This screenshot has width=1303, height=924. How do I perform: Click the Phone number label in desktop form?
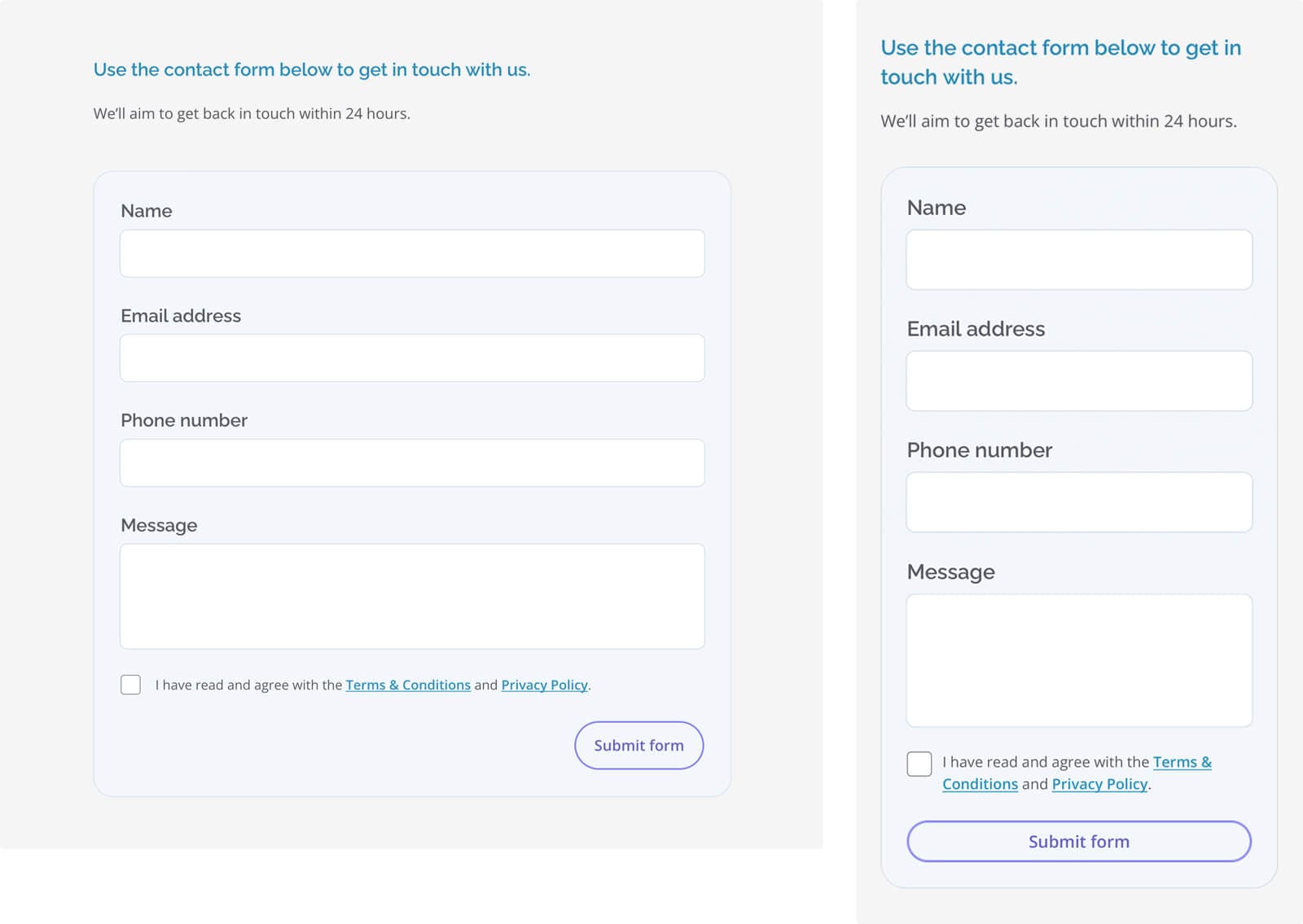tap(184, 420)
